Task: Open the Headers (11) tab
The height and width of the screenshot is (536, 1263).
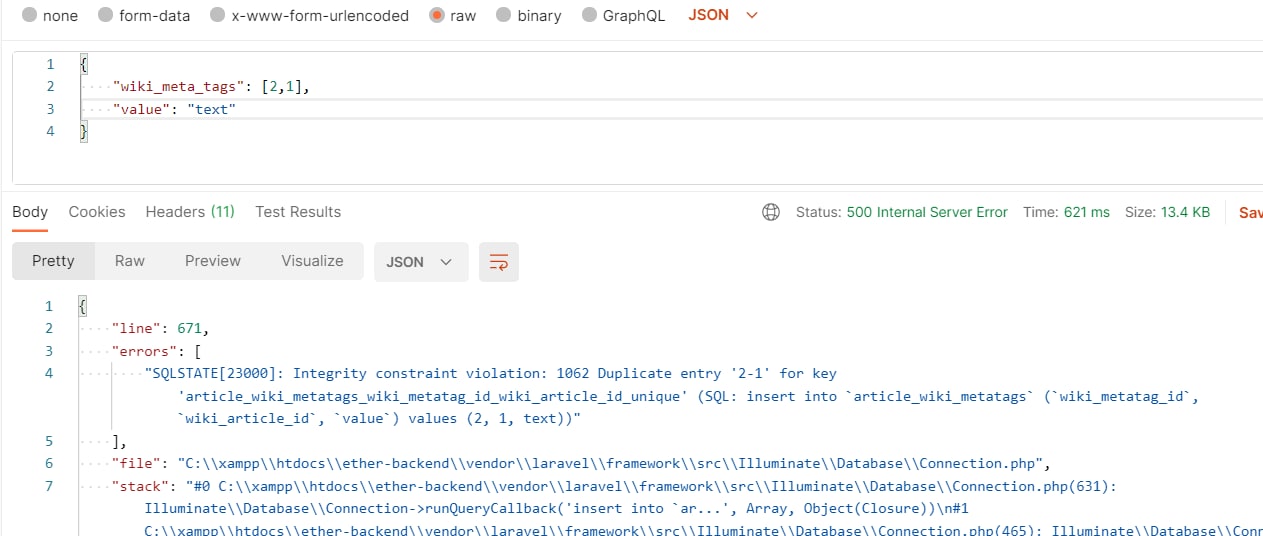Action: [190, 212]
